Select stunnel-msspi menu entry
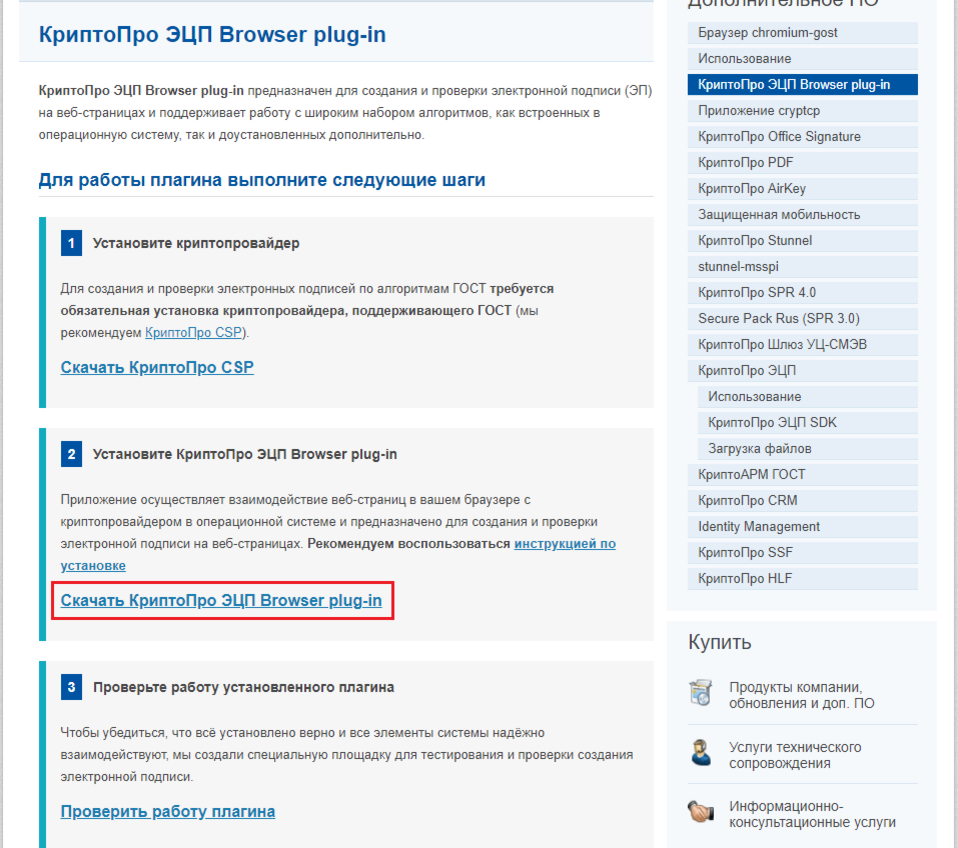958x848 pixels. coord(802,266)
